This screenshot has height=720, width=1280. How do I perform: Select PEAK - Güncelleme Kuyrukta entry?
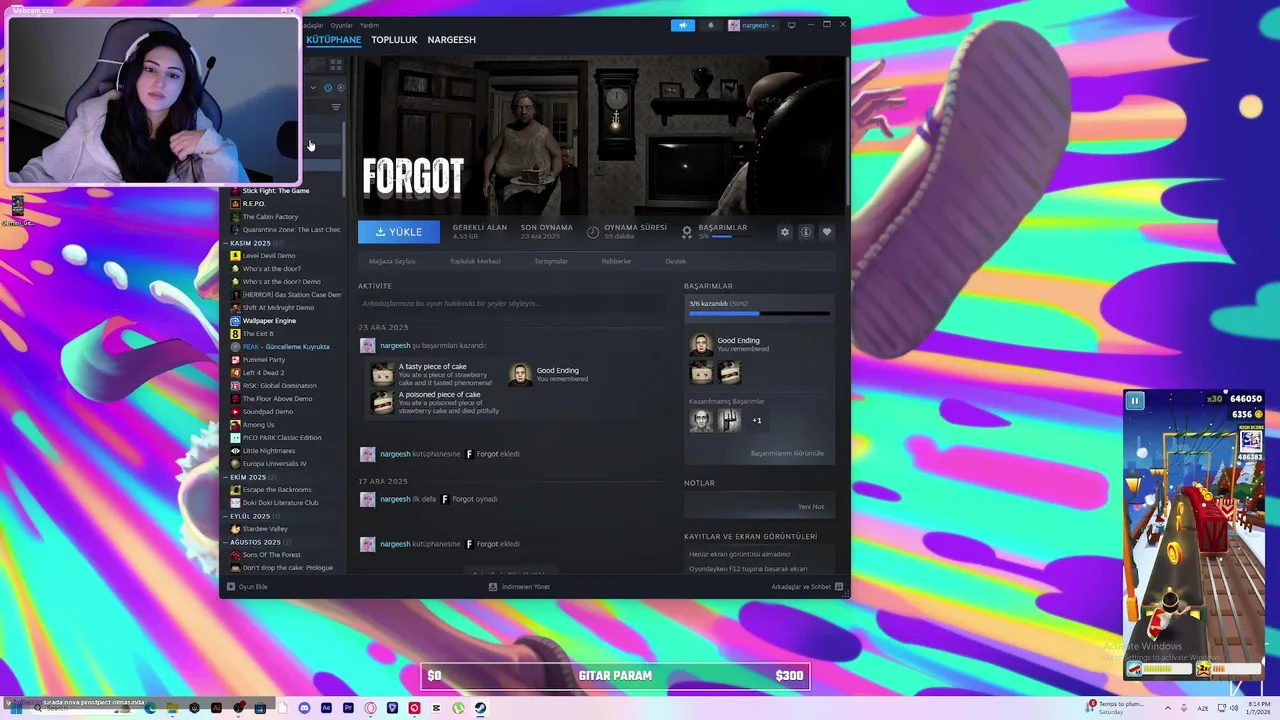tap(285, 347)
